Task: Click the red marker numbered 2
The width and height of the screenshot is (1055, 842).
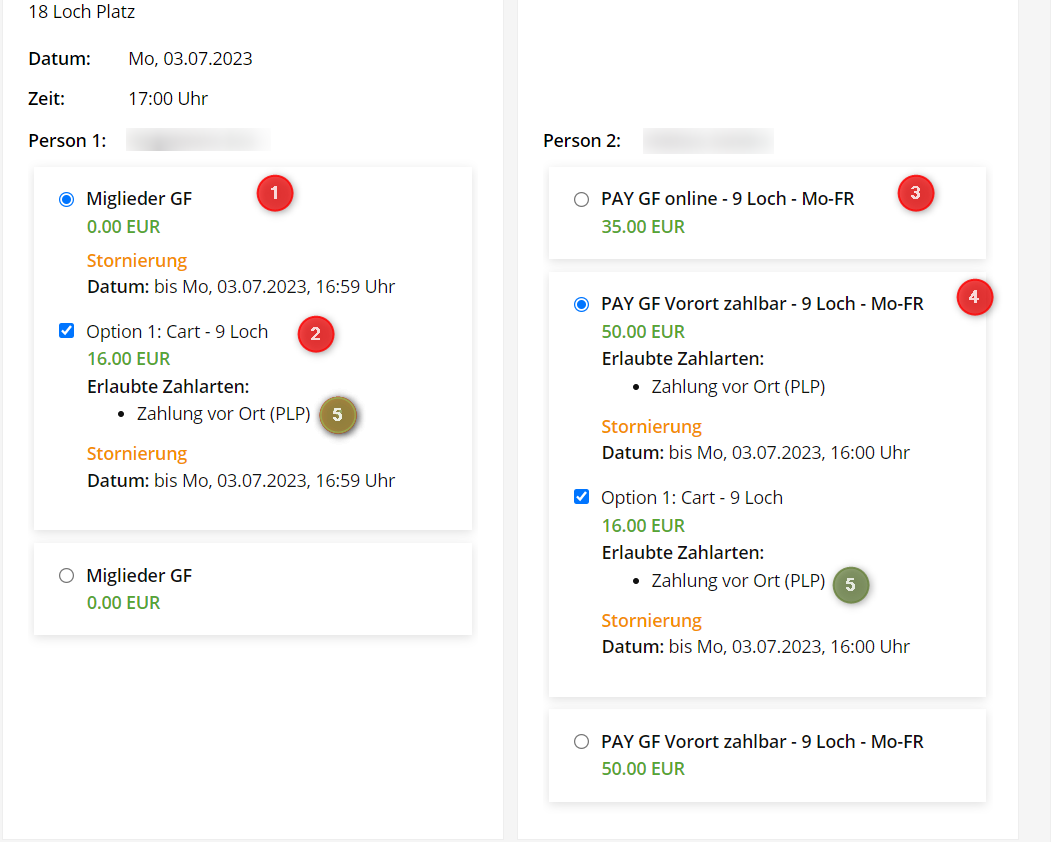Action: 315,334
